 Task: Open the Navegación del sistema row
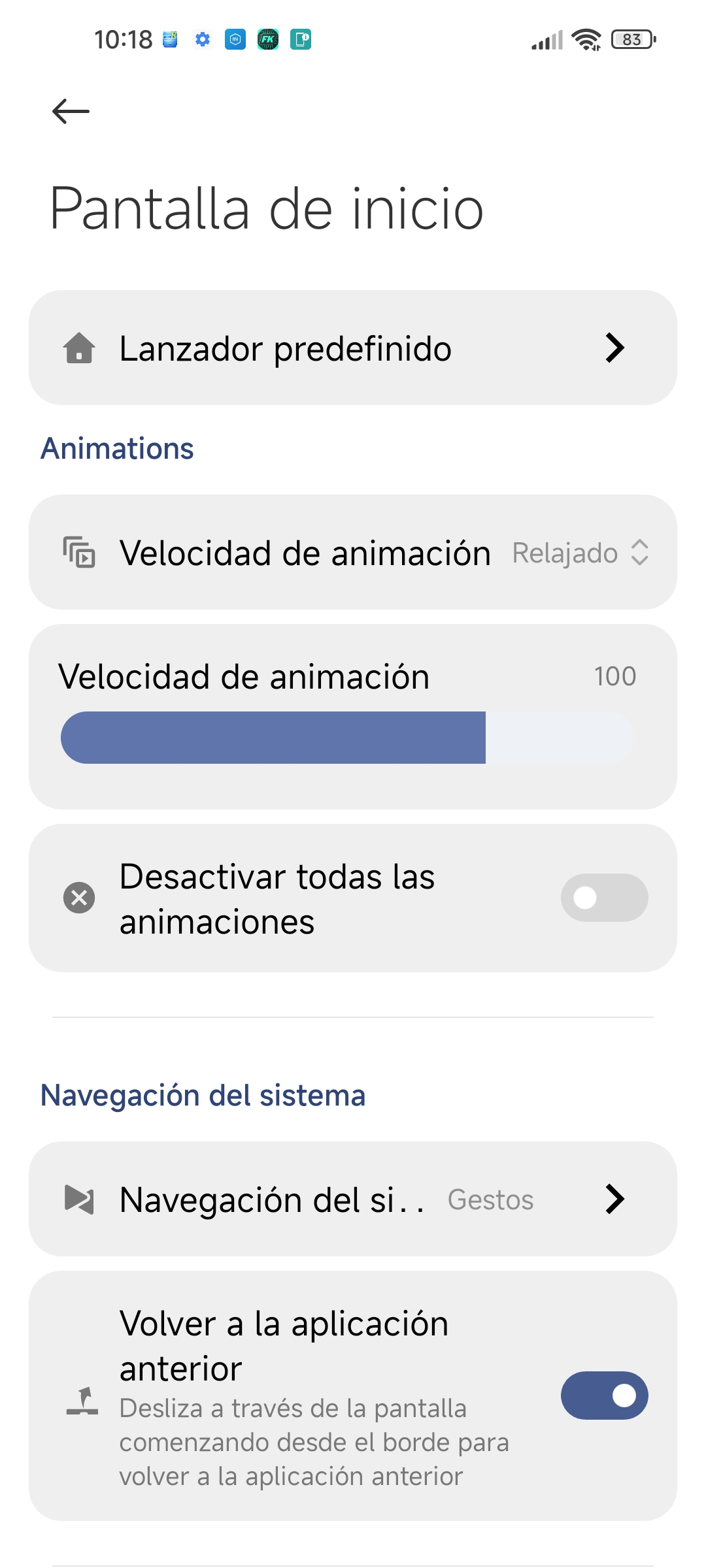[272, 1200]
